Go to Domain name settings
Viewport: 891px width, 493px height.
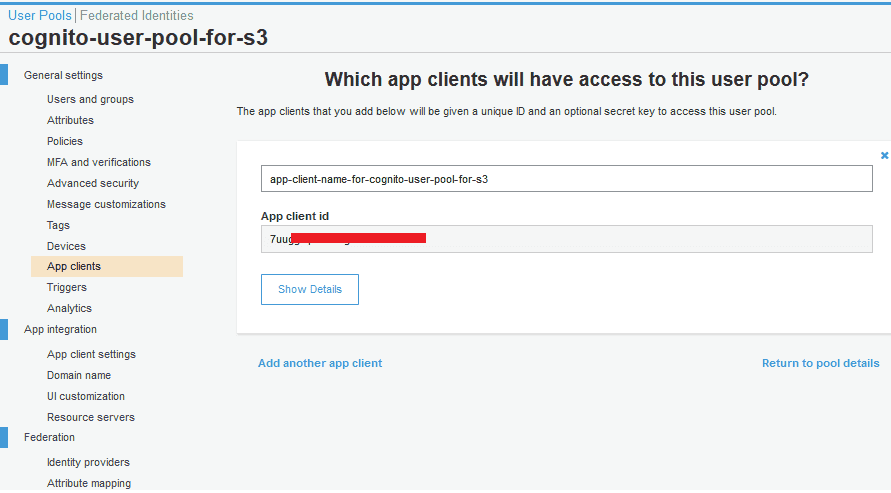coord(79,375)
